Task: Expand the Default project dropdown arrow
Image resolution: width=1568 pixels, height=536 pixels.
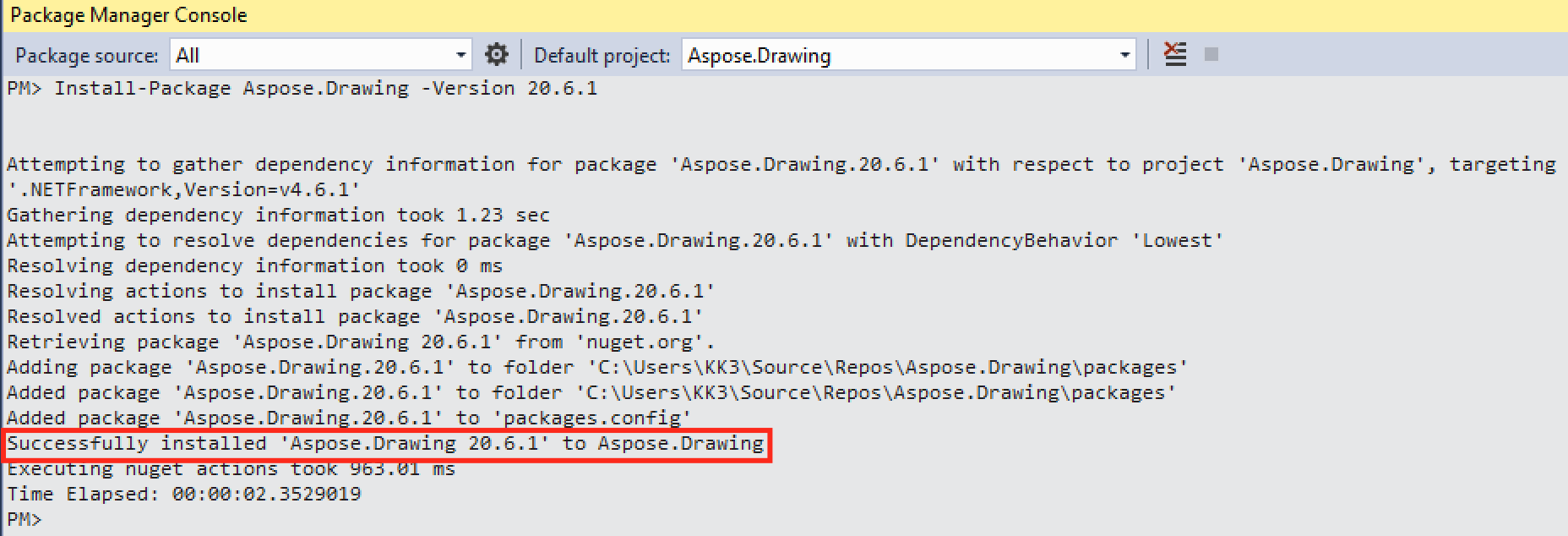Action: click(1124, 55)
